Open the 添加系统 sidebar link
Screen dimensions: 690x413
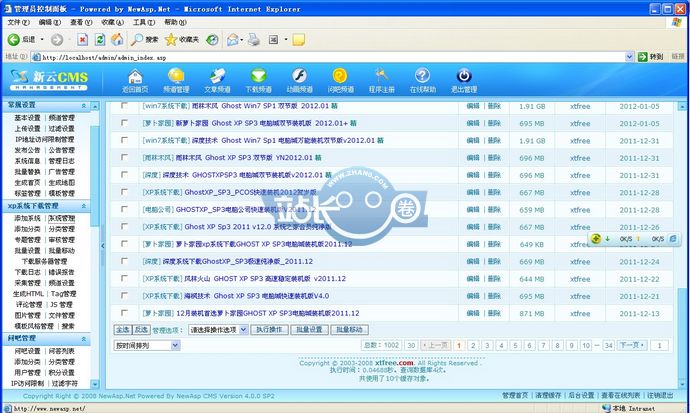[27, 218]
